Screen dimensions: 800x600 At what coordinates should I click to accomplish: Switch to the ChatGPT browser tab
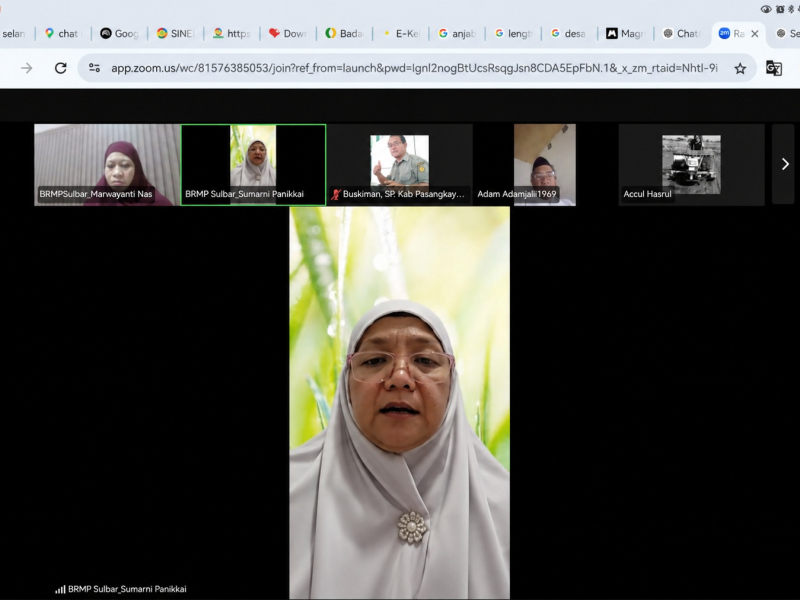click(x=682, y=34)
